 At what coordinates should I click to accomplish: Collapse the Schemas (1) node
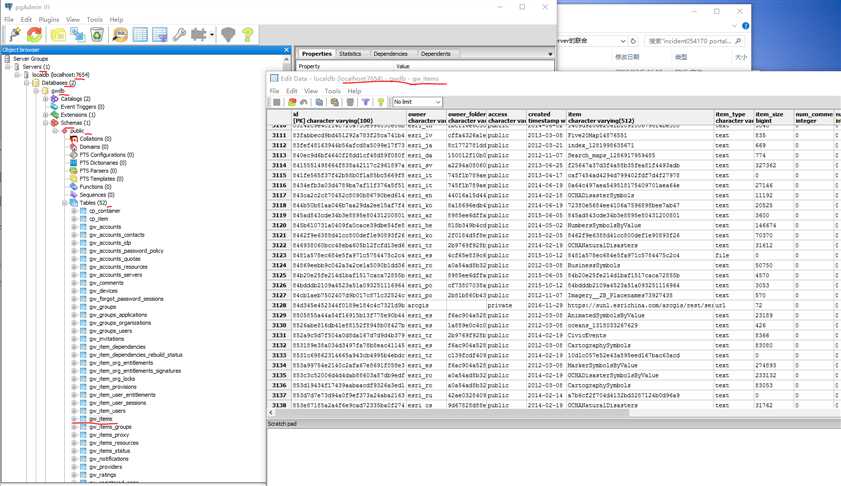(x=46, y=123)
